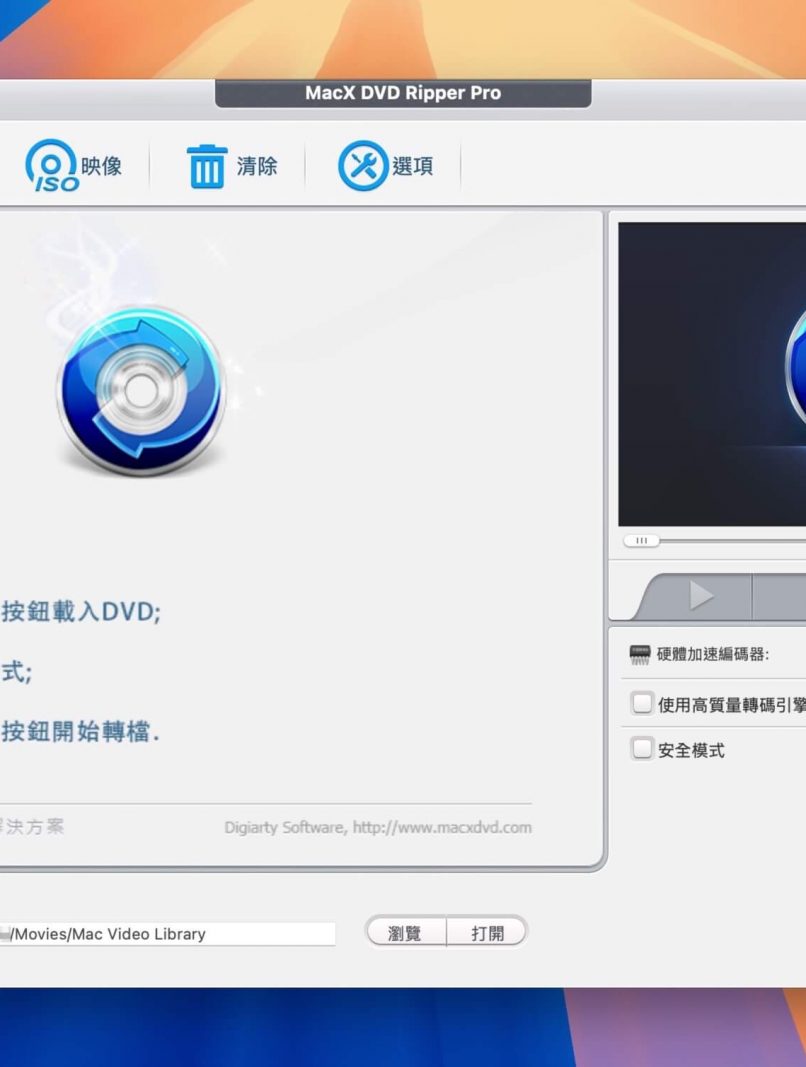Click the 清除 toolbar label
Screen dimensions: 806x1067
[257, 166]
